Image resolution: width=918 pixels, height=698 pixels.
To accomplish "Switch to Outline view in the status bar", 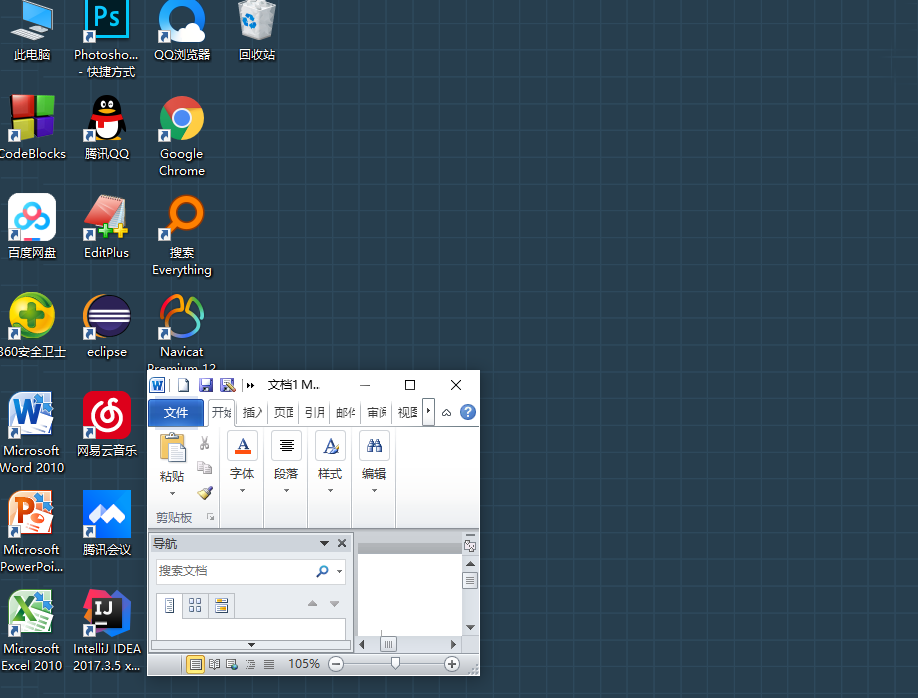I will tap(251, 664).
